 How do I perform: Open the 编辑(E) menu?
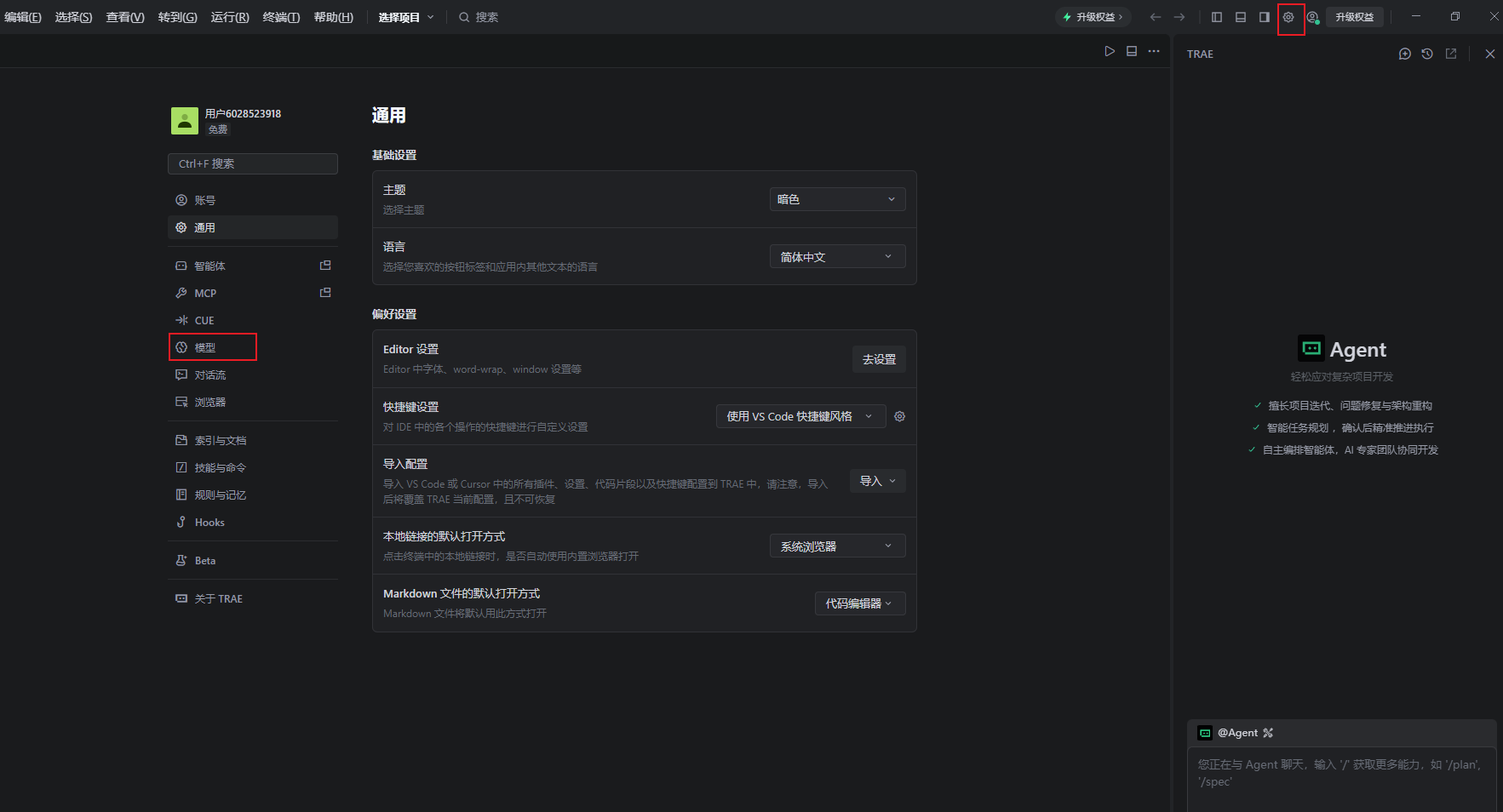23,17
